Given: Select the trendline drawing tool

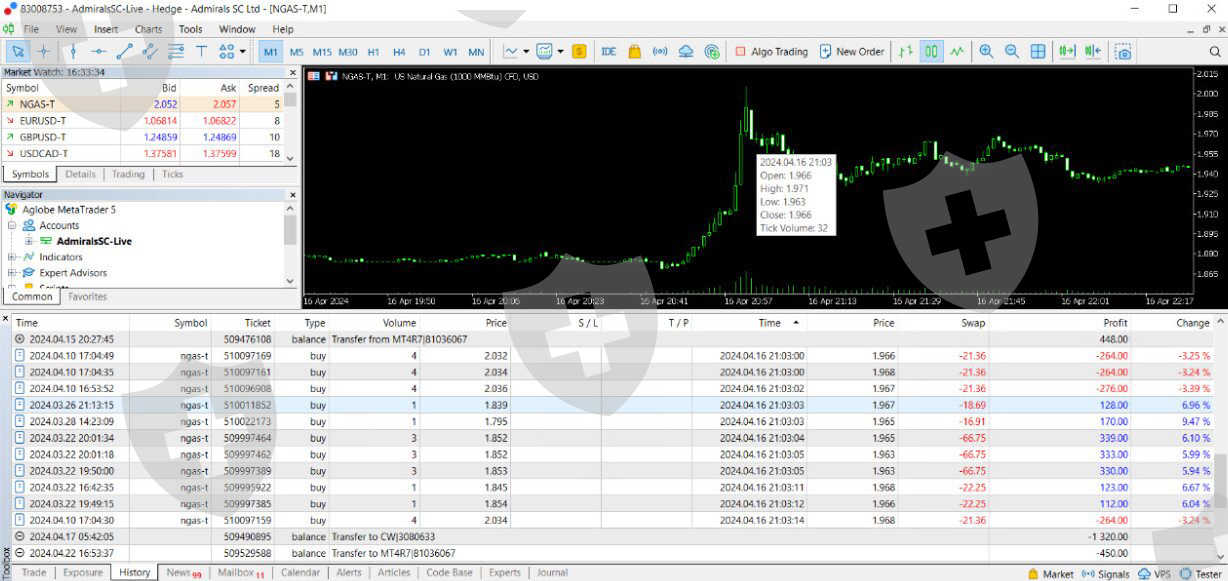Looking at the screenshot, I should (125, 51).
